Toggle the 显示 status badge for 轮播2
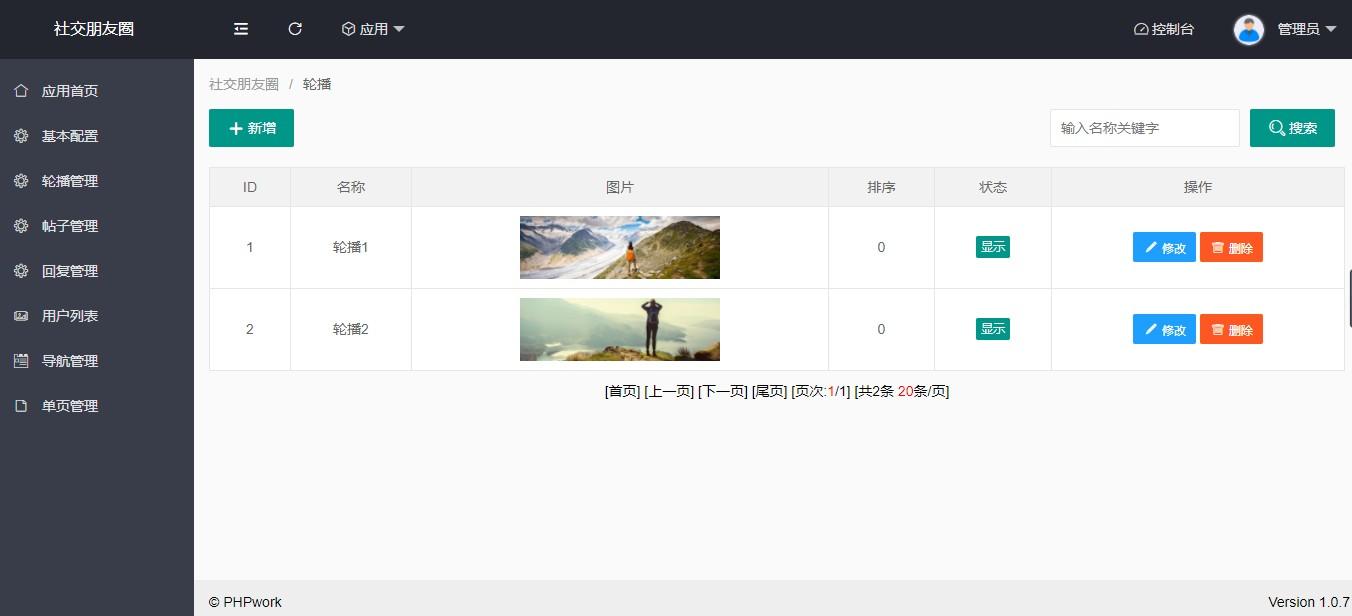This screenshot has height=616, width=1352. coord(993,329)
